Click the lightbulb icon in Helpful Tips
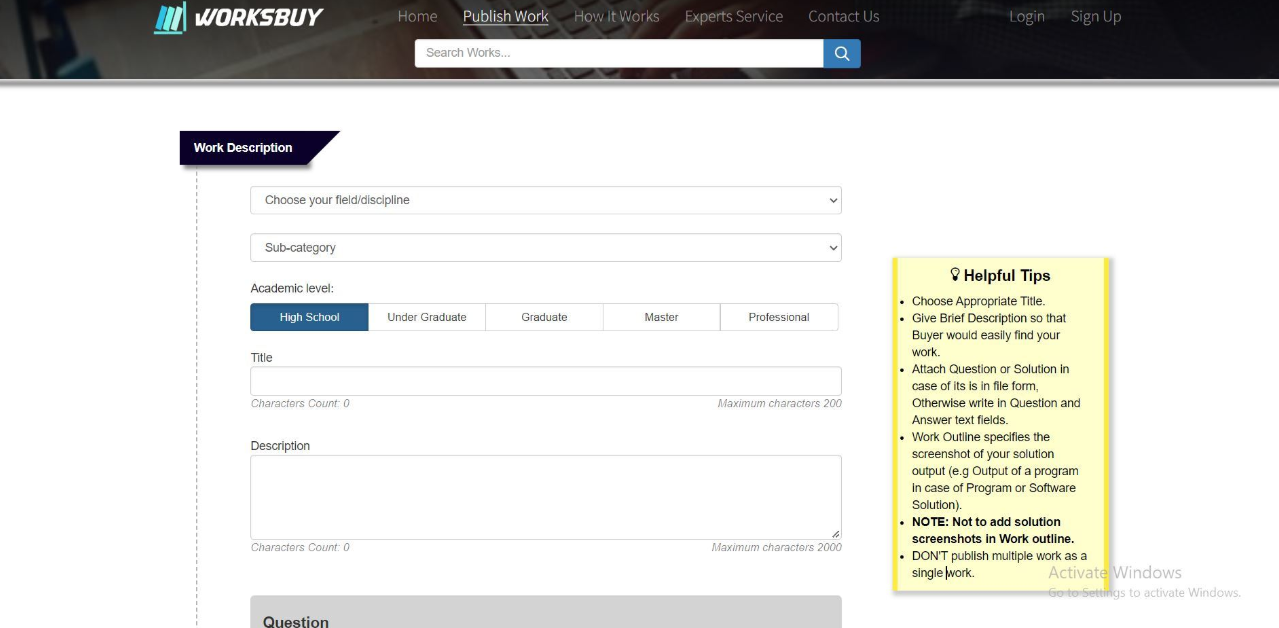Image resolution: width=1279 pixels, height=628 pixels. pyautogui.click(x=955, y=275)
